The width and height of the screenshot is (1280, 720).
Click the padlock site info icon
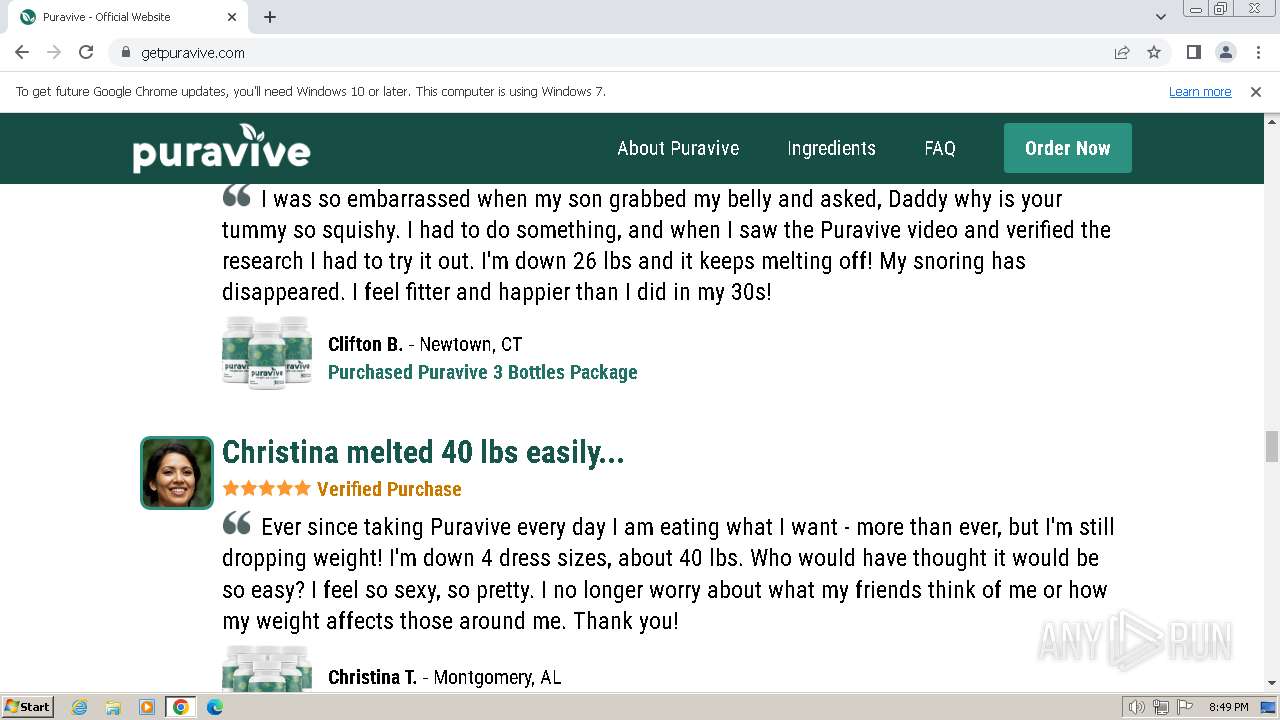pos(125,52)
